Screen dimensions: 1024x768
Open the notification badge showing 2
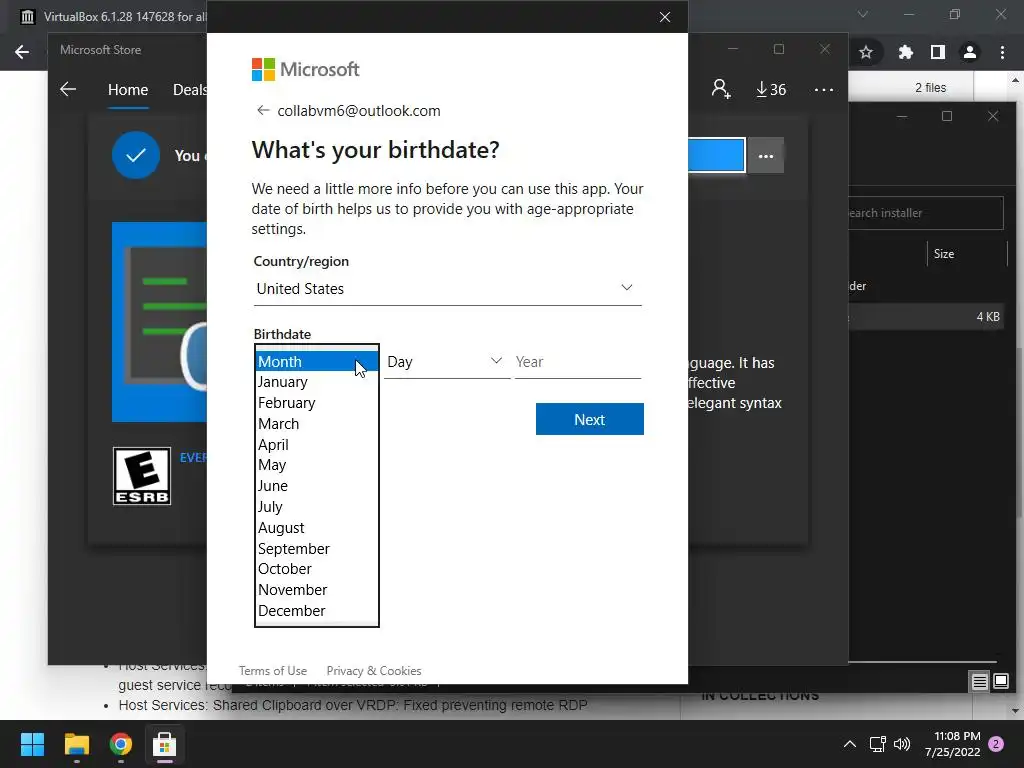tap(996, 744)
